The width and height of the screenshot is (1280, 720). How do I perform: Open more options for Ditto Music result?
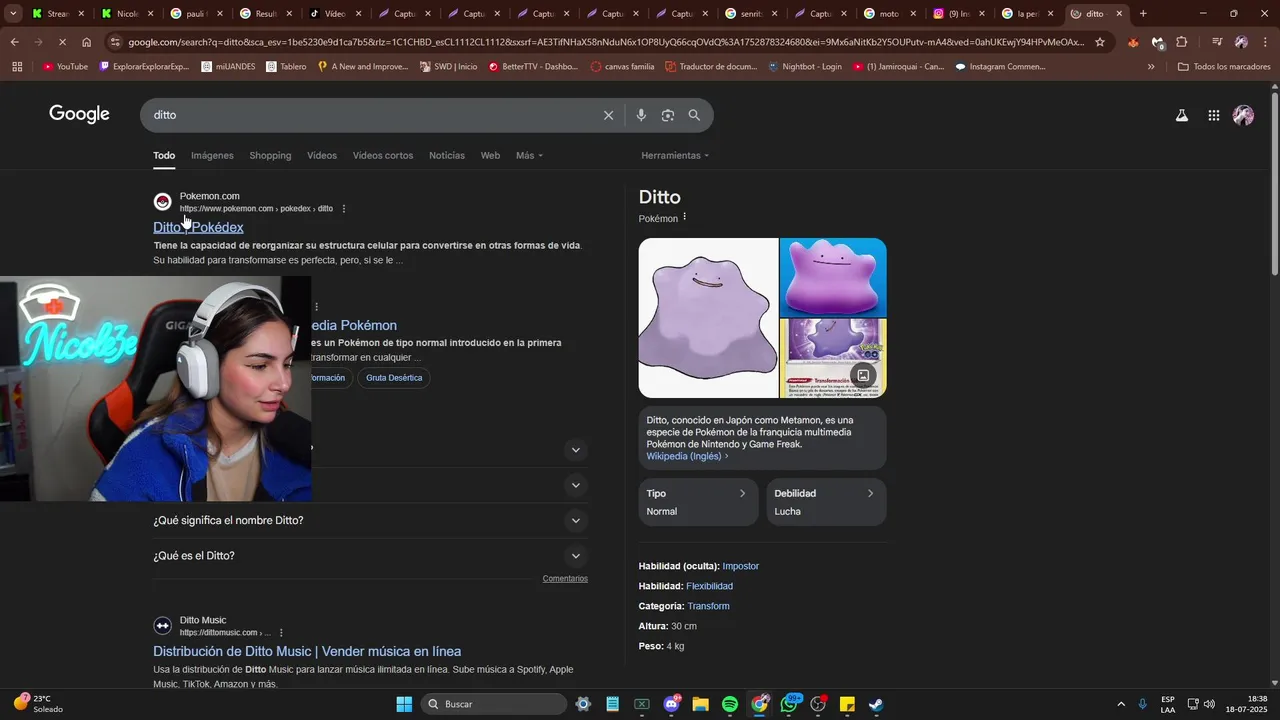281,633
